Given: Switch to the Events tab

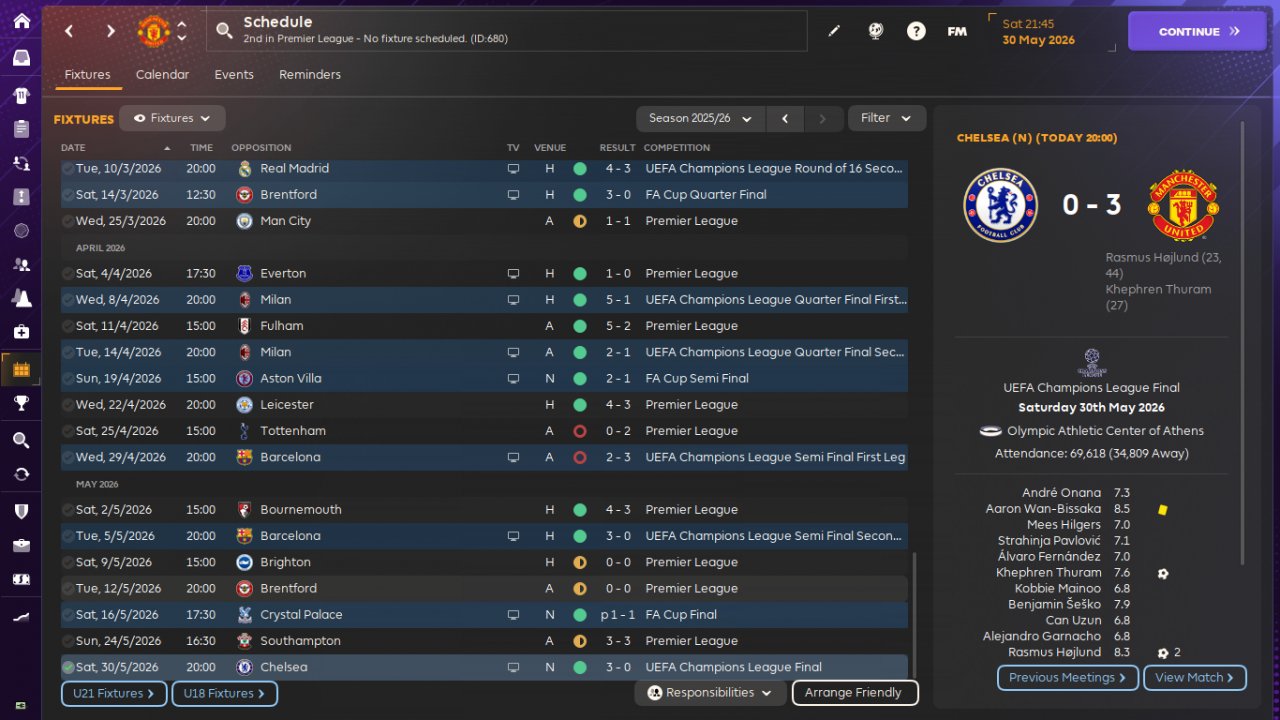Looking at the screenshot, I should 234,75.
